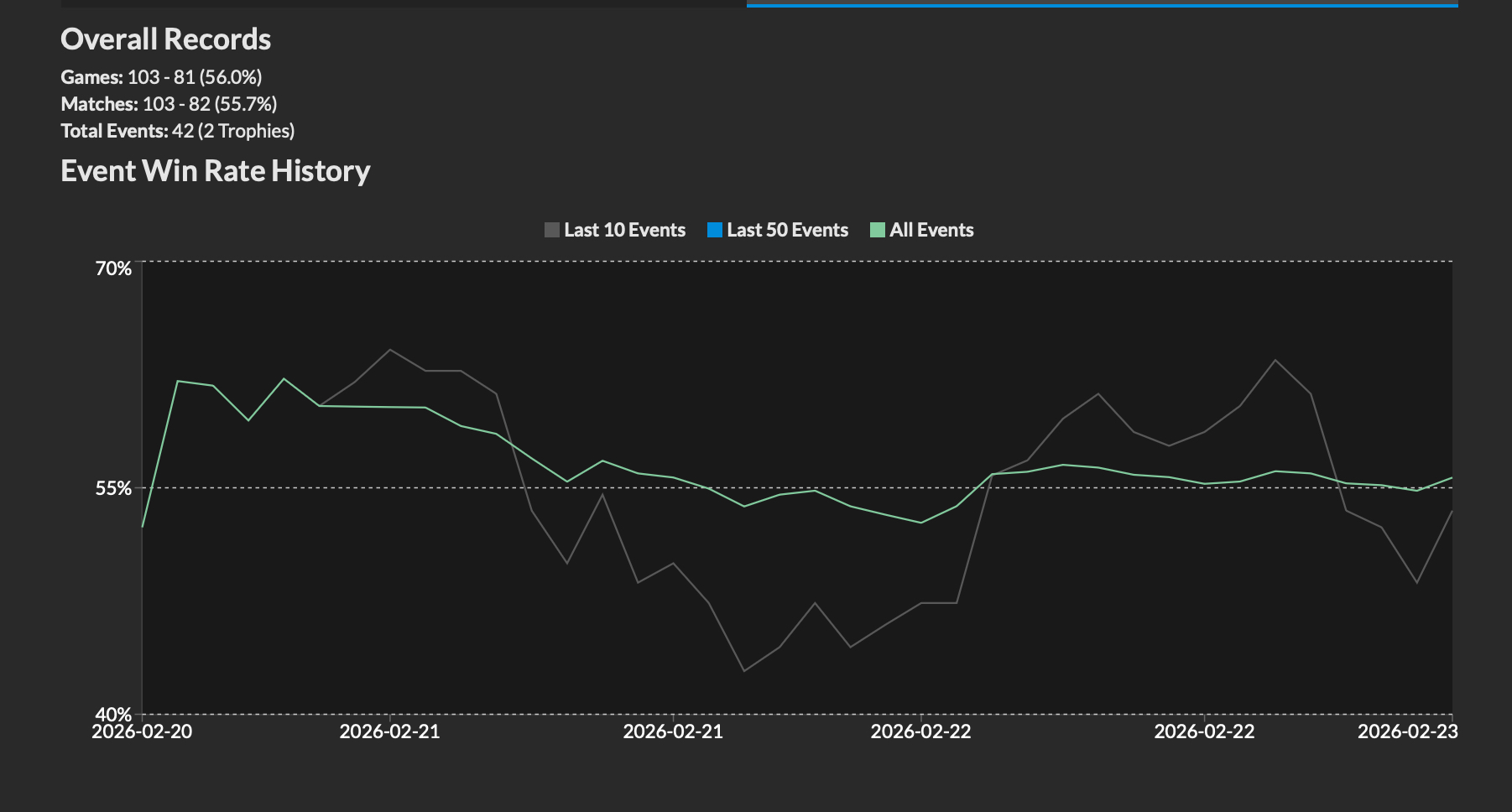Click the lowest point of the gray line
This screenshot has height=812, width=1512.
click(x=743, y=671)
